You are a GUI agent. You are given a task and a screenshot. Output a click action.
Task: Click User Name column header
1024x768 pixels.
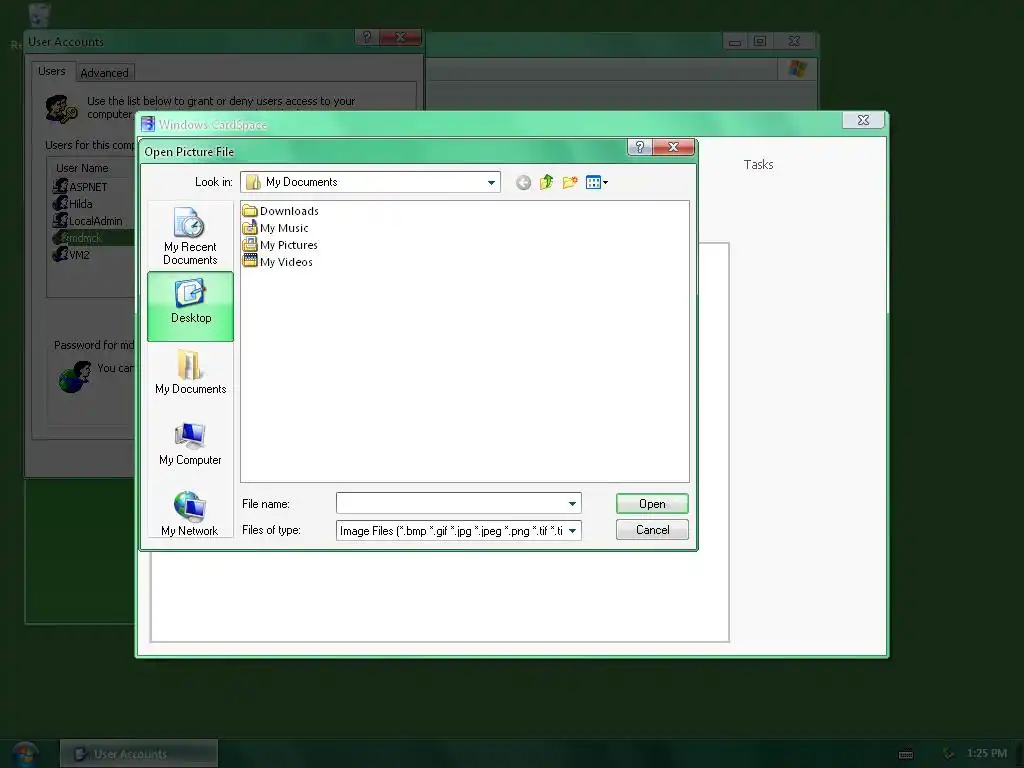(x=82, y=168)
